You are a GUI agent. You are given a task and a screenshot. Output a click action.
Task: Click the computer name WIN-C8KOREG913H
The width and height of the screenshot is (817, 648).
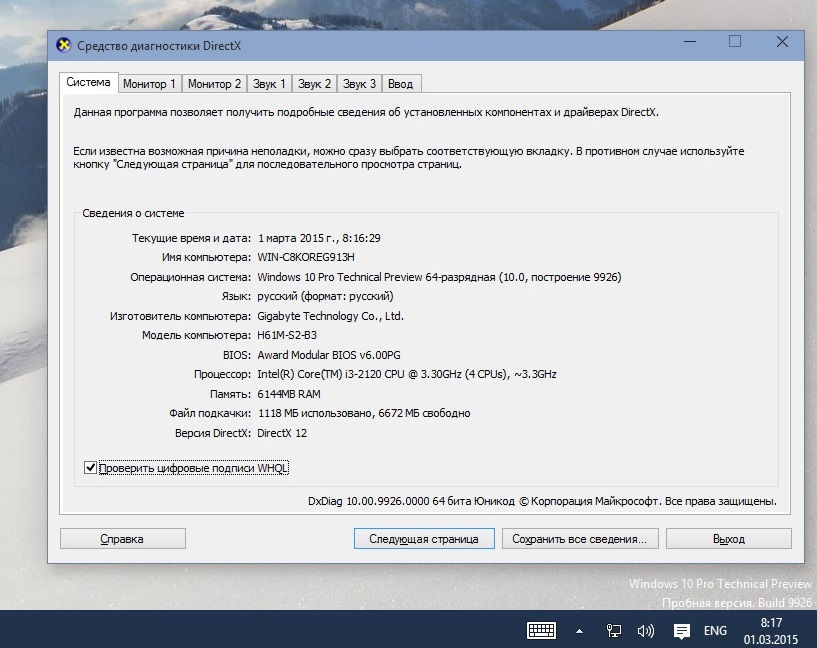coord(306,257)
